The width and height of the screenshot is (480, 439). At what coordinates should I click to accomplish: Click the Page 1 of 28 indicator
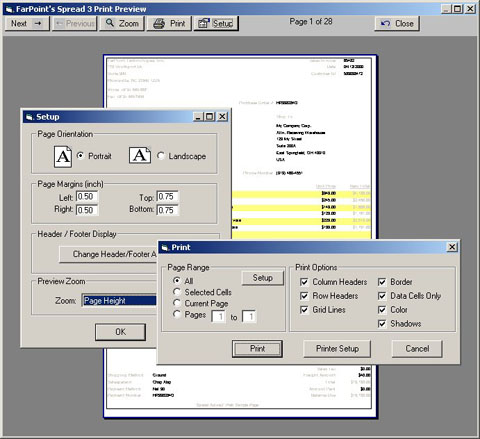coord(311,22)
